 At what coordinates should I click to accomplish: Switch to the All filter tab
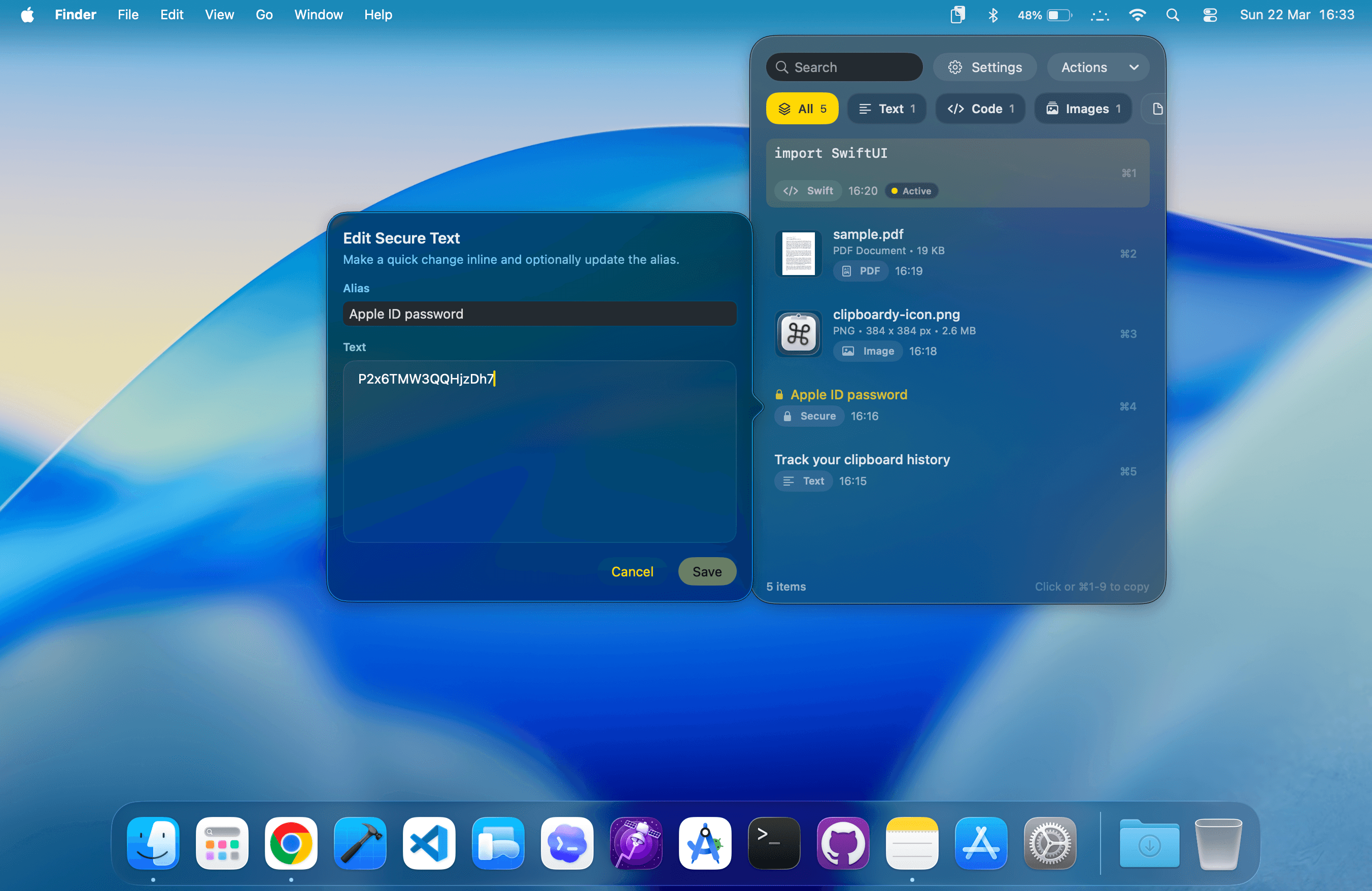pos(801,109)
